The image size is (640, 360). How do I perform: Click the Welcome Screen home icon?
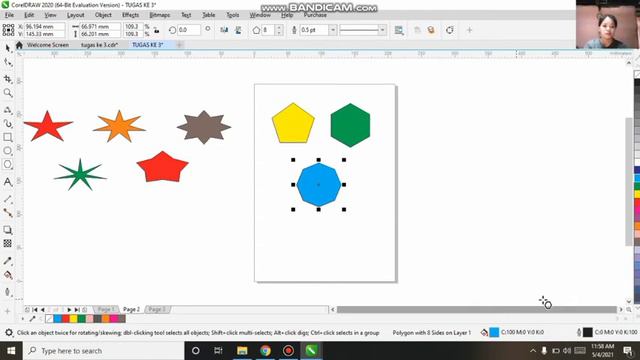[19, 45]
